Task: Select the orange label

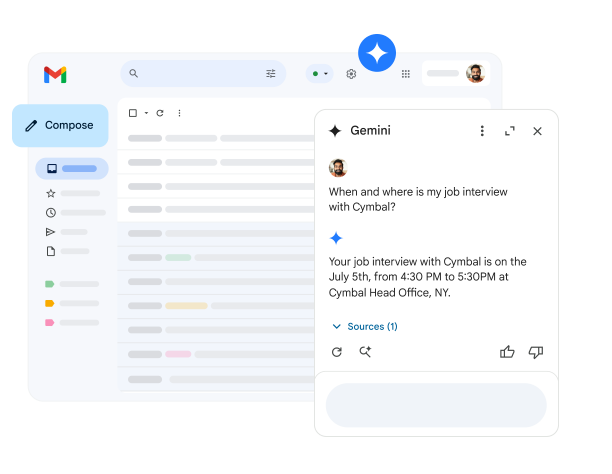Action: tap(72, 303)
